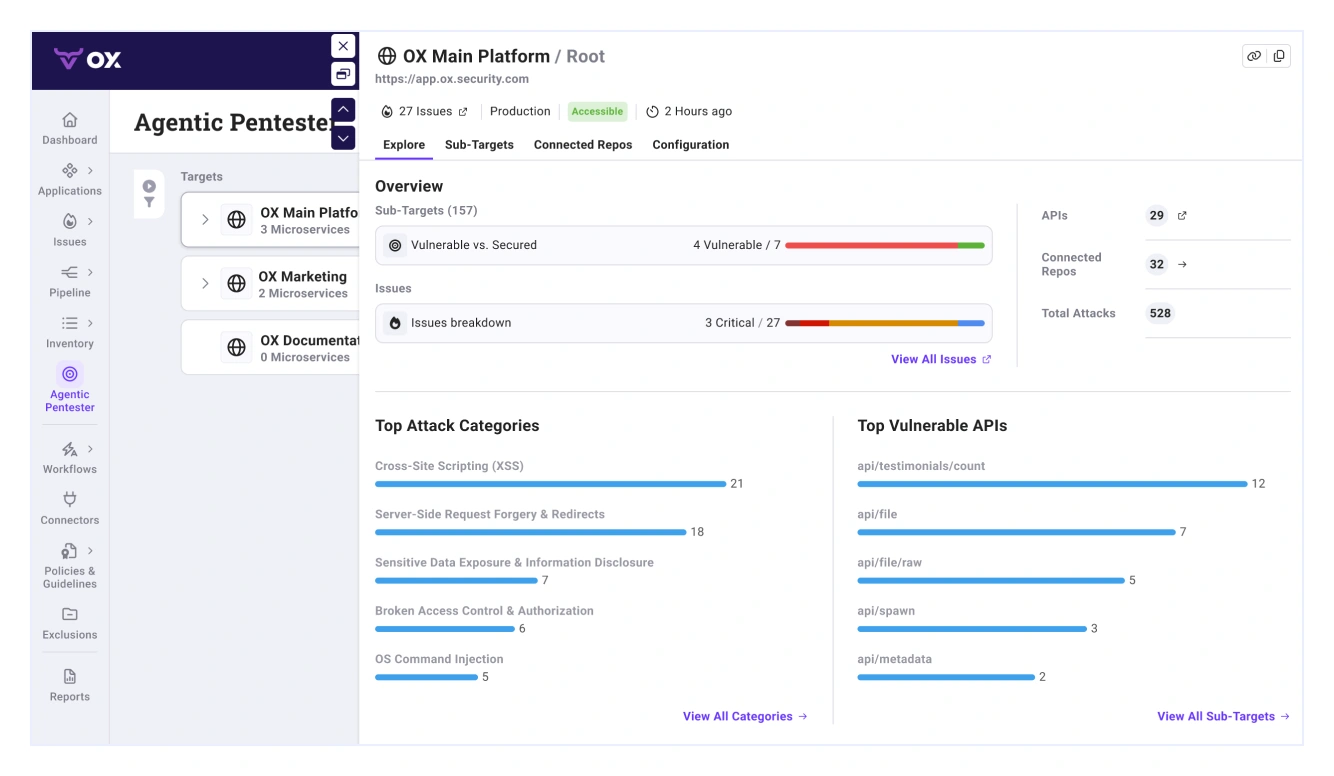Click the Vulnerable vs. Secured red-green bar
1334x776 pixels.
tap(885, 245)
